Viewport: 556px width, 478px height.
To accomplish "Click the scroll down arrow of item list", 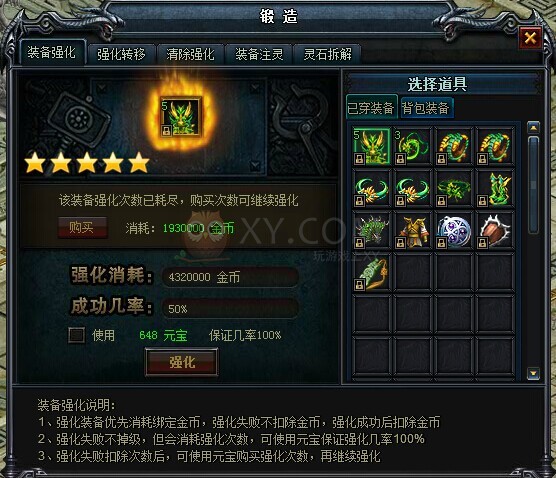I will [x=534, y=373].
